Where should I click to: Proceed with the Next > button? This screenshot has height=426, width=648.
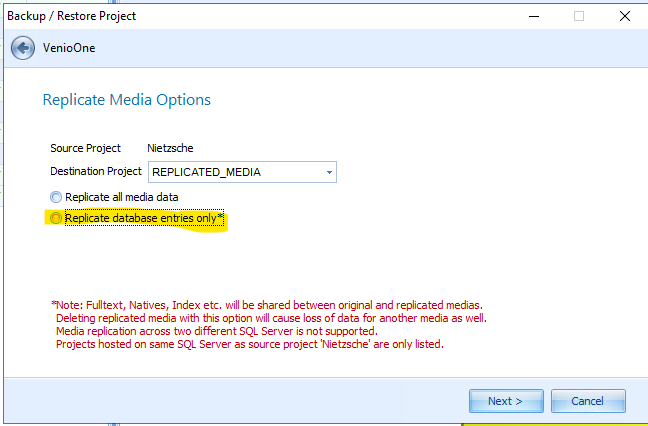(506, 401)
